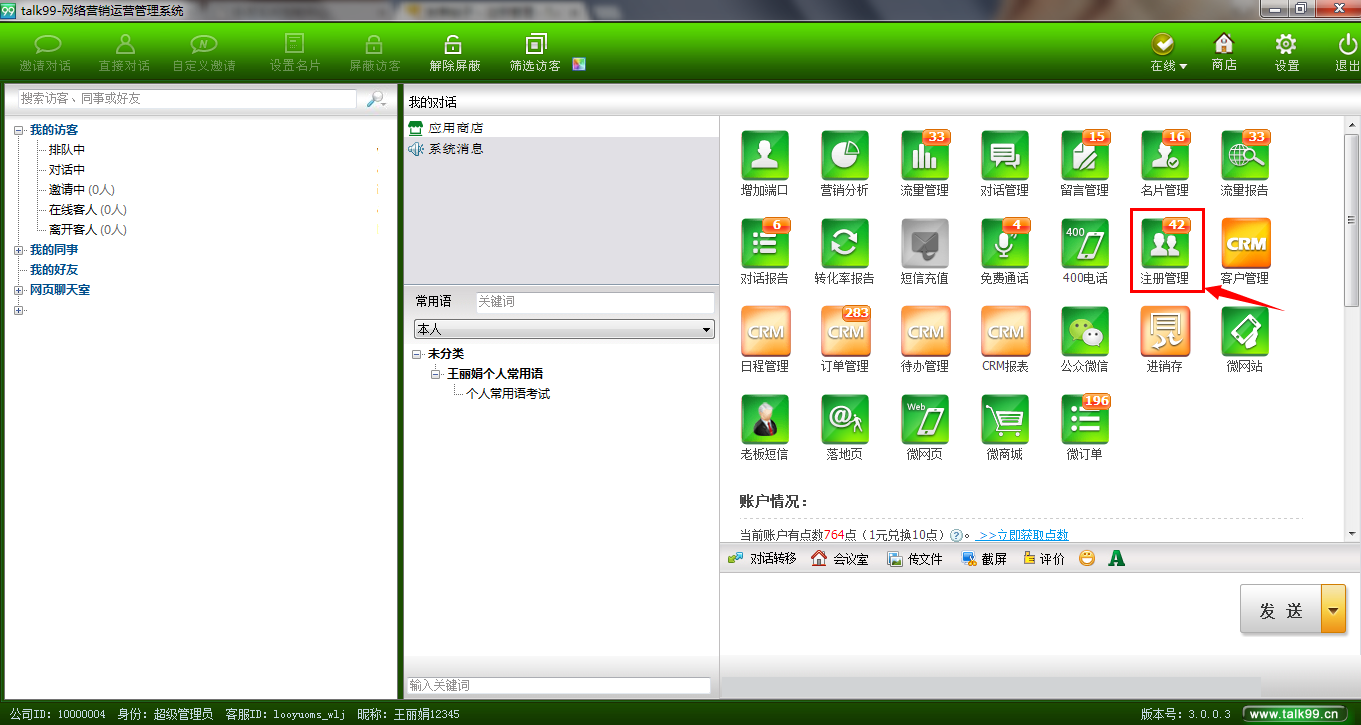Image resolution: width=1361 pixels, height=725 pixels.
Task: Collapse 王丽娟个人常用语 node
Action: click(x=436, y=374)
